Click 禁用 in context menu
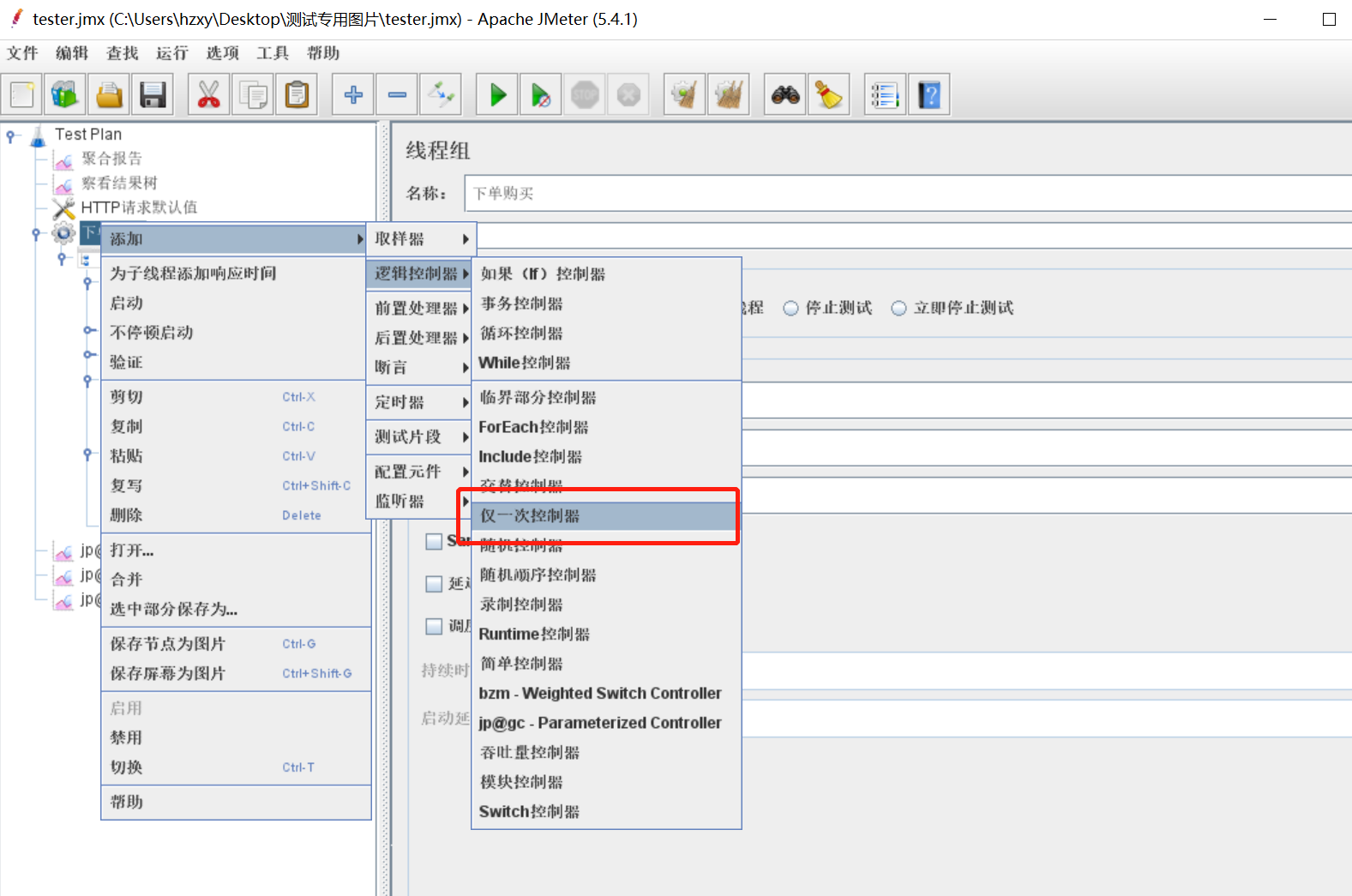This screenshot has height=896, width=1352. point(236,737)
